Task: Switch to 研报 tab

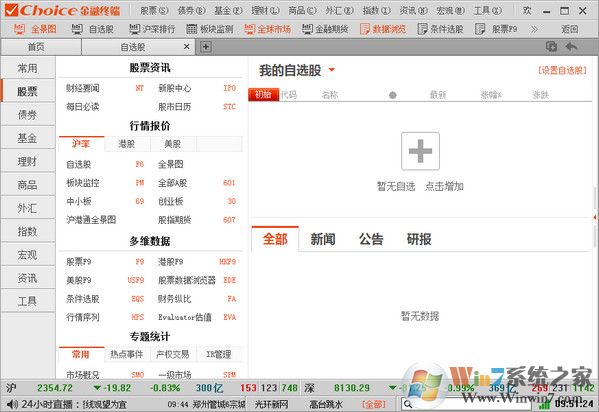Action: click(x=419, y=239)
